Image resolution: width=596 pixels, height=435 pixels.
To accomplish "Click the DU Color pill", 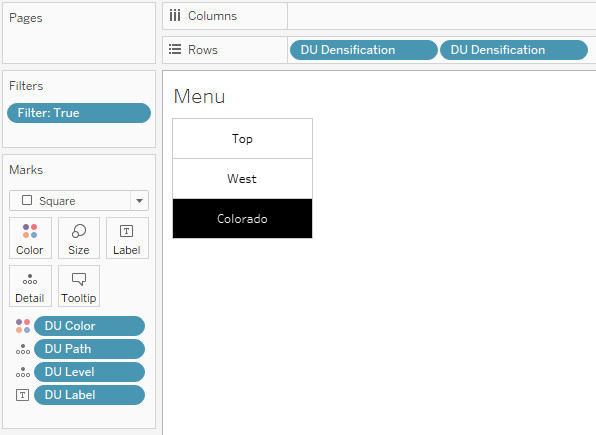I will (x=89, y=326).
